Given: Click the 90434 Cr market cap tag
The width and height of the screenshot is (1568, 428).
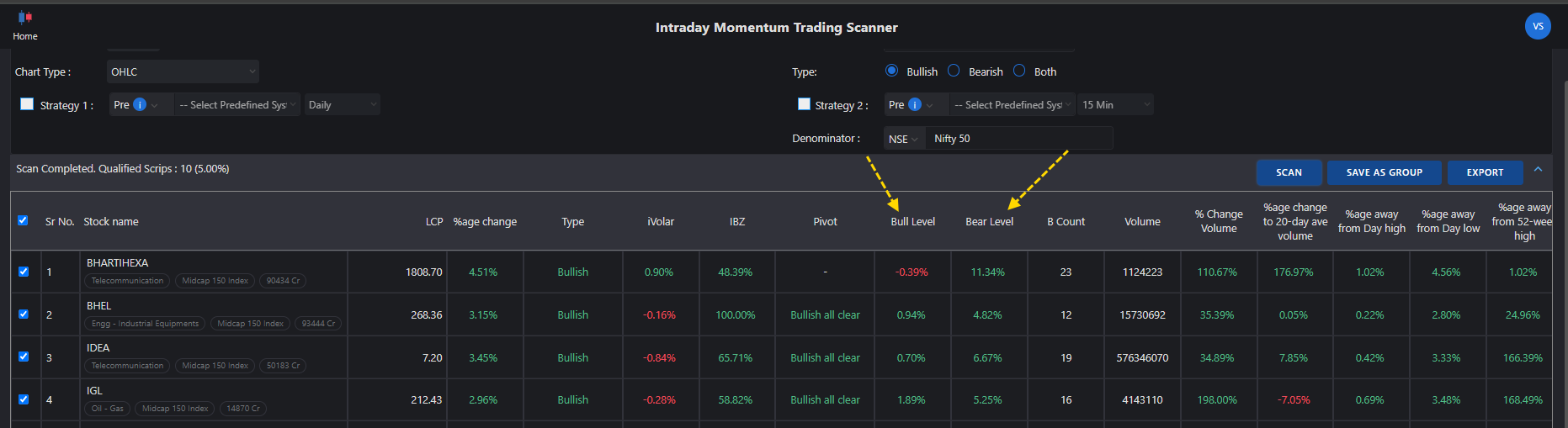Looking at the screenshot, I should (x=283, y=281).
